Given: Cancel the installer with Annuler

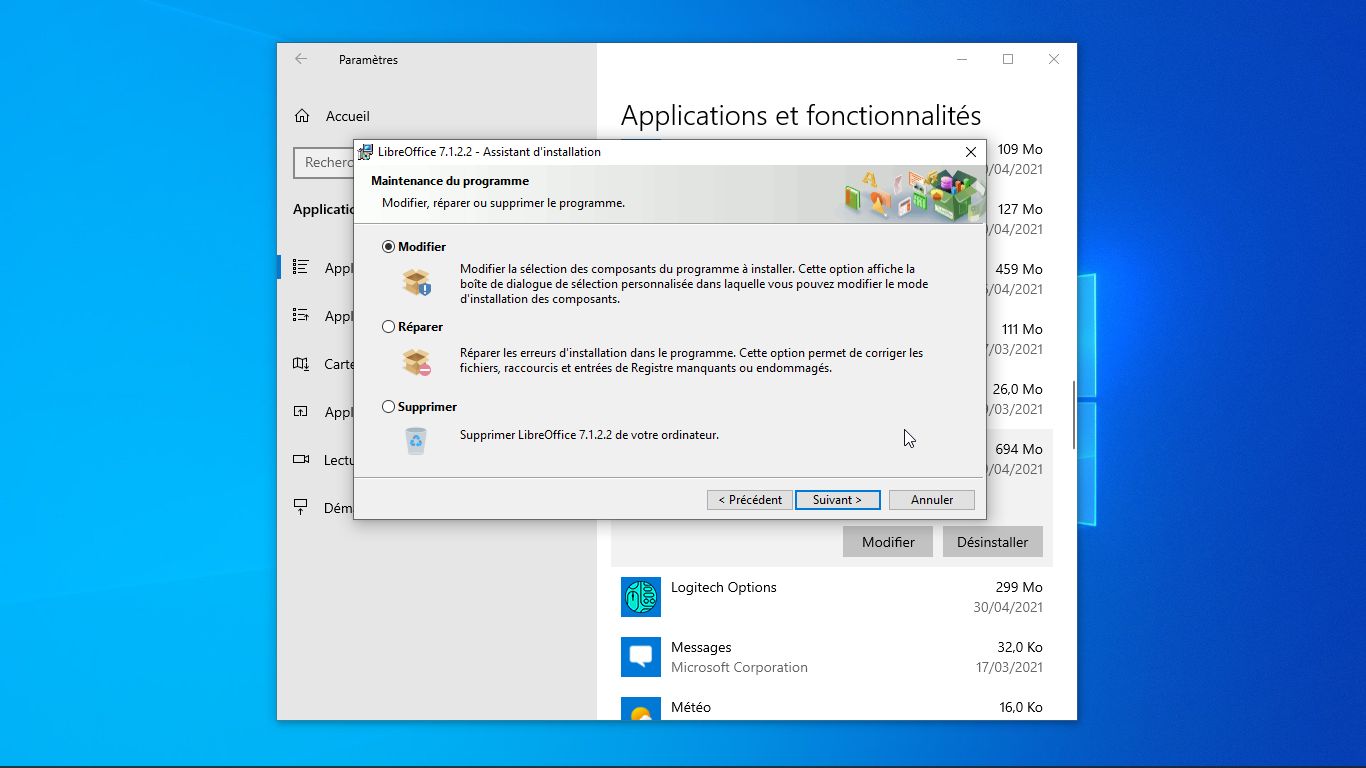Looking at the screenshot, I should point(932,500).
